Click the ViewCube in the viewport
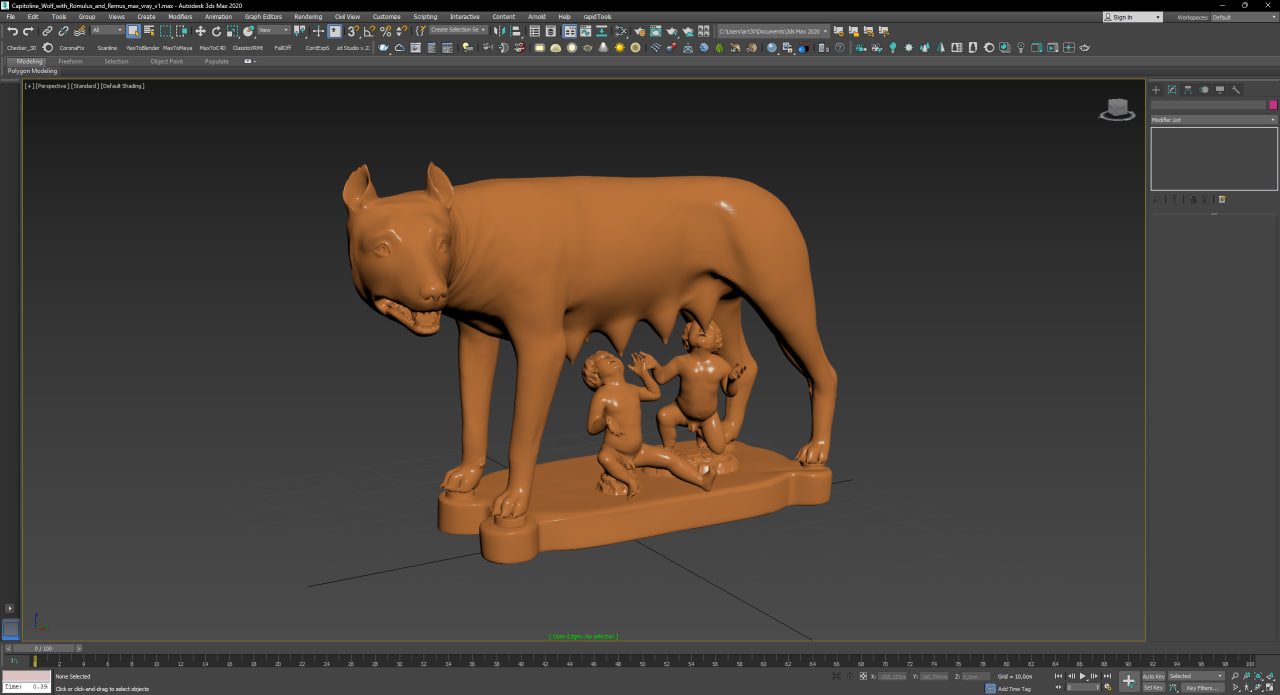 (1117, 109)
